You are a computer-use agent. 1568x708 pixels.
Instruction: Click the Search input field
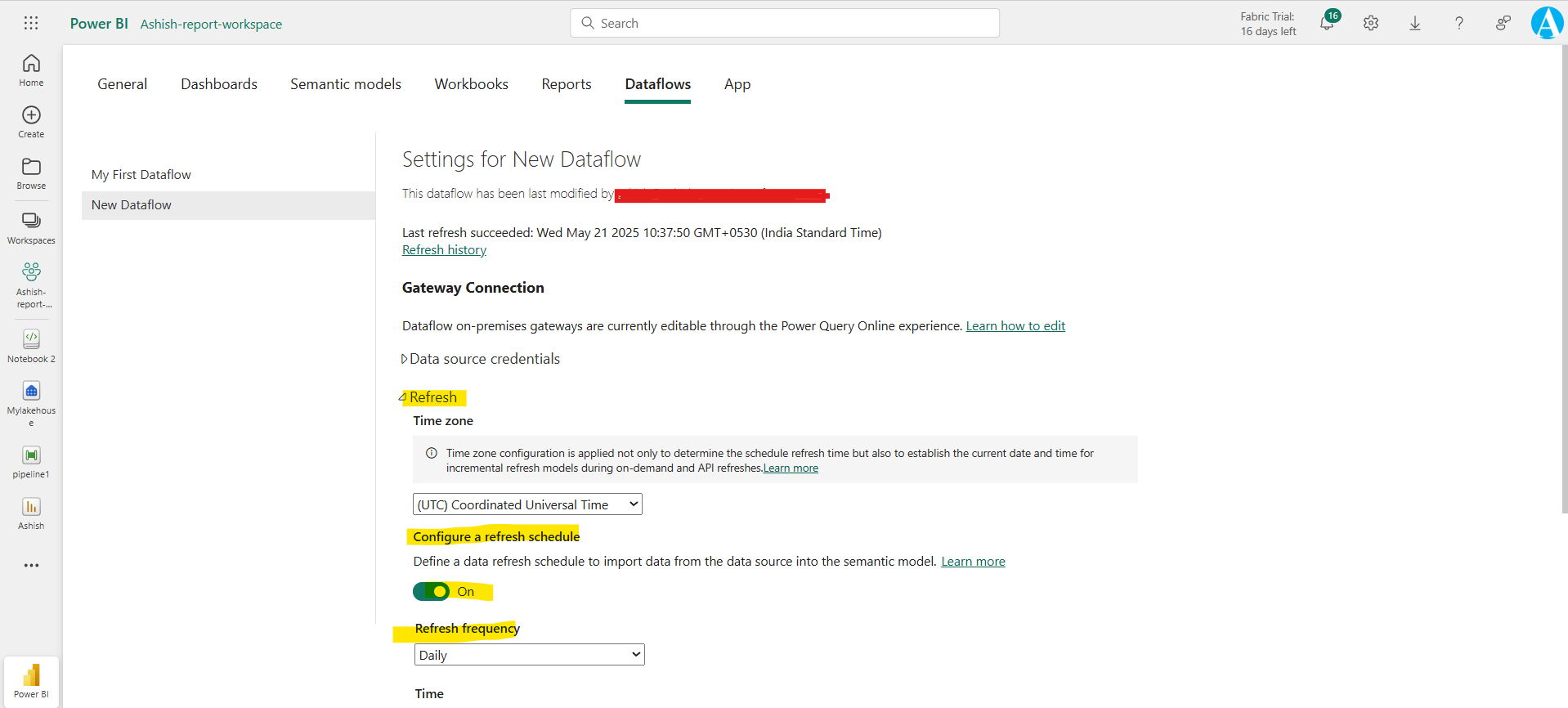click(785, 23)
